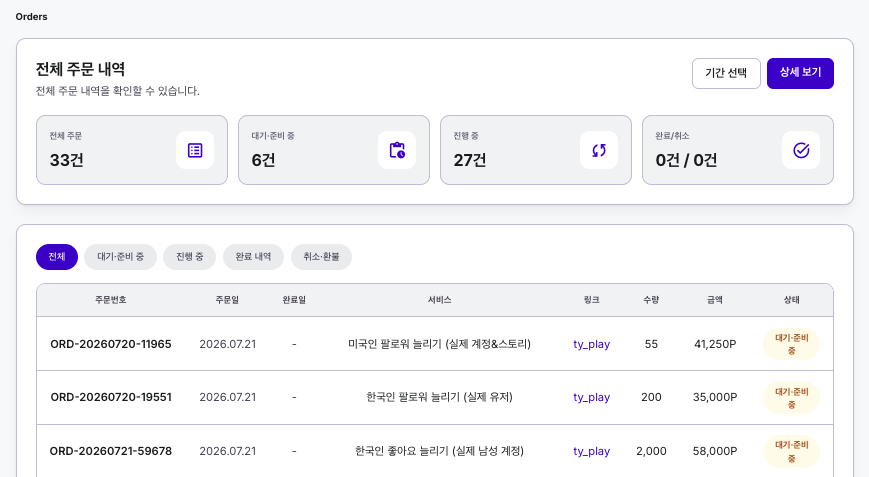The width and height of the screenshot is (869, 477).
Task: Switch to the 취소·환불 filter tab
Action: [321, 257]
